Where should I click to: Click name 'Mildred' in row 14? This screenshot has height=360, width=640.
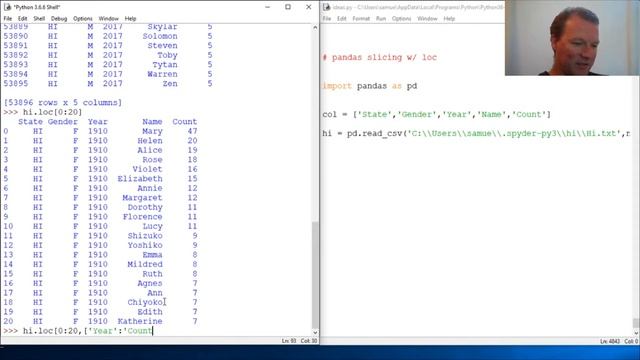tap(145, 264)
